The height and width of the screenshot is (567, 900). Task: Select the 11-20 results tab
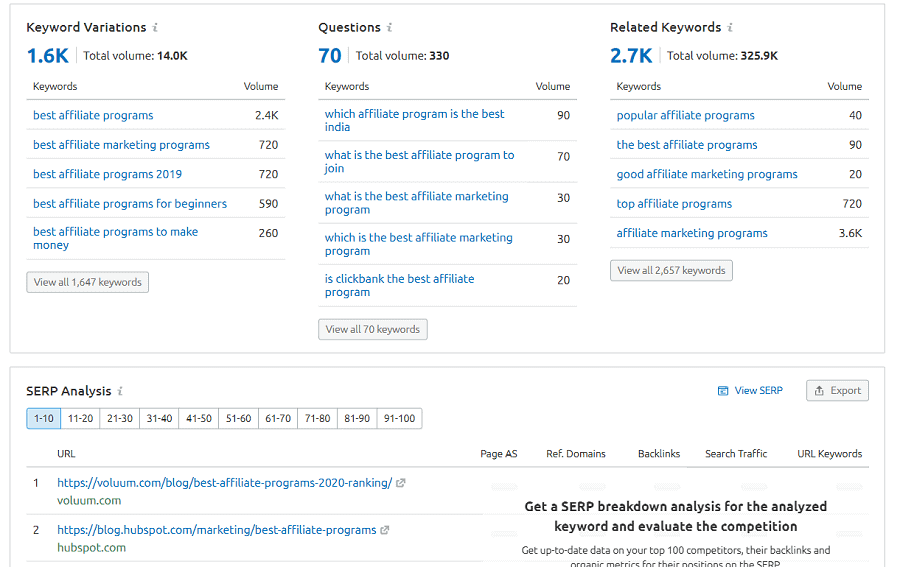(80, 418)
